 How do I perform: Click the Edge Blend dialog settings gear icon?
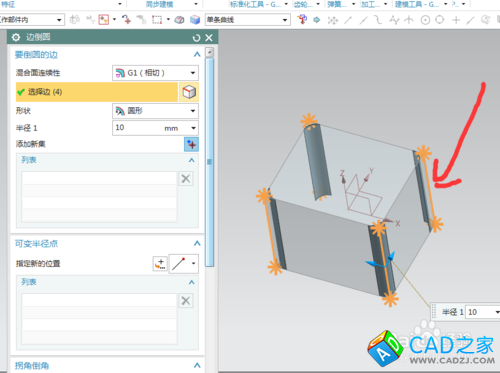click(x=16, y=37)
